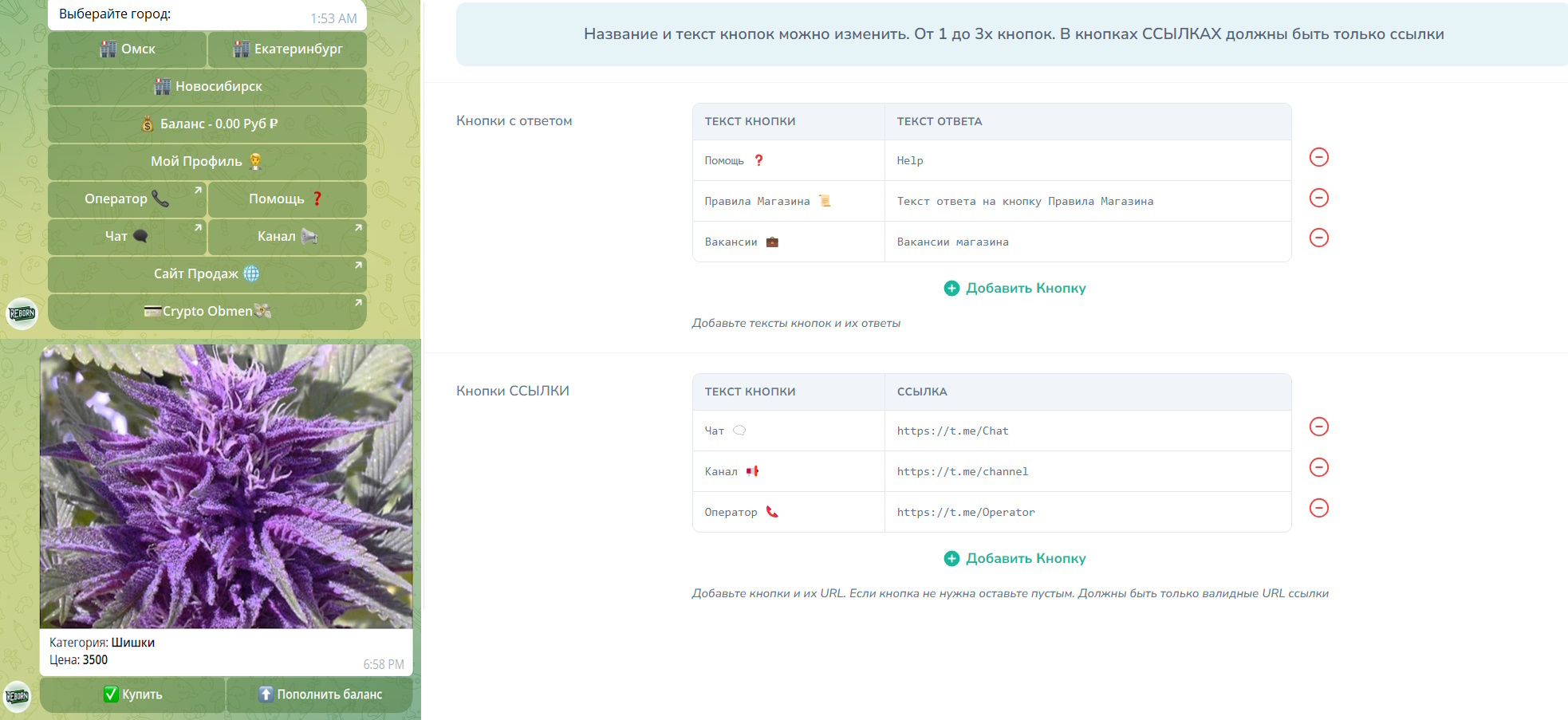Screen dimensions: 1568x720
Task: Add a new button under Кнопки с ответом
Action: point(1014,288)
